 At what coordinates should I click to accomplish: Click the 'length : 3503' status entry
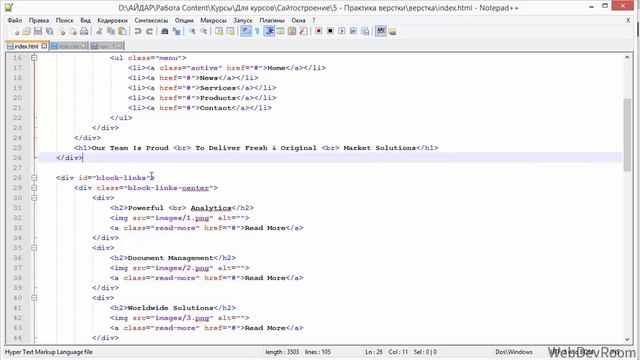click(x=282, y=352)
